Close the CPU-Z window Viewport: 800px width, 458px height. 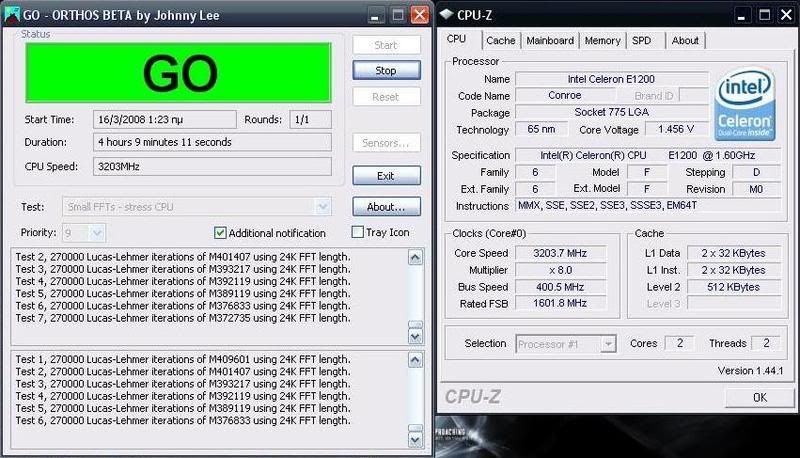click(787, 15)
